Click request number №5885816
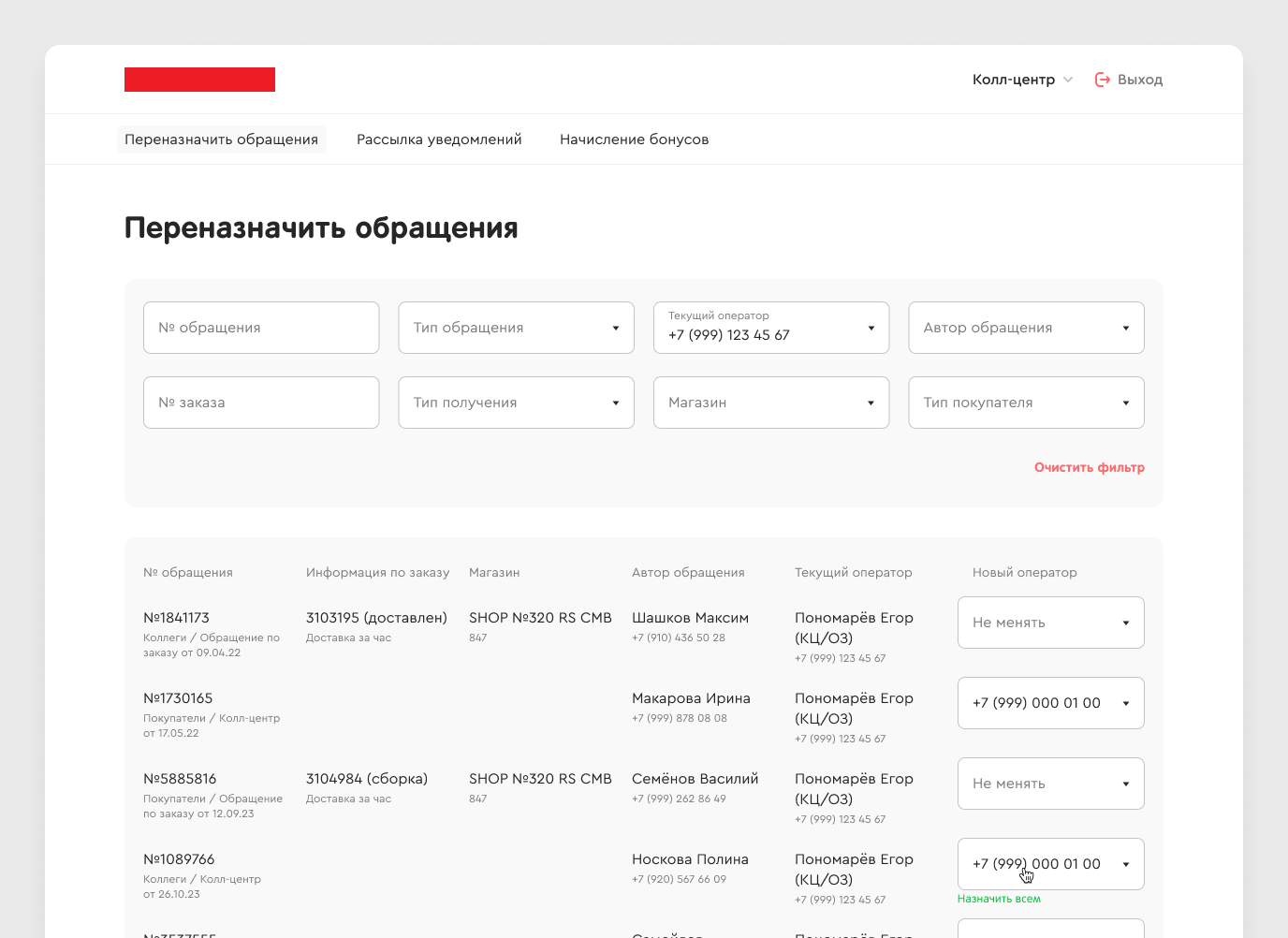1288x938 pixels. pos(180,779)
